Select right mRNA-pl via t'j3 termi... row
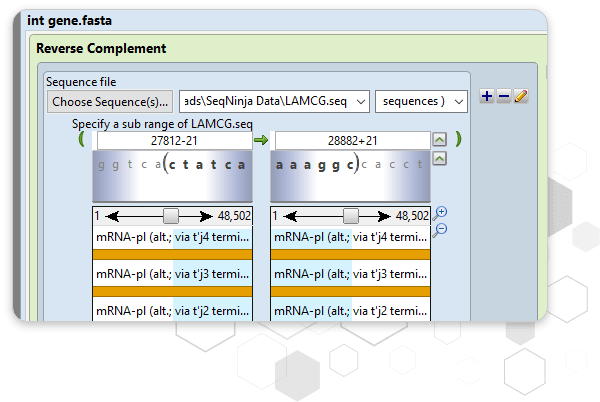The width and height of the screenshot is (600, 402). tap(351, 274)
